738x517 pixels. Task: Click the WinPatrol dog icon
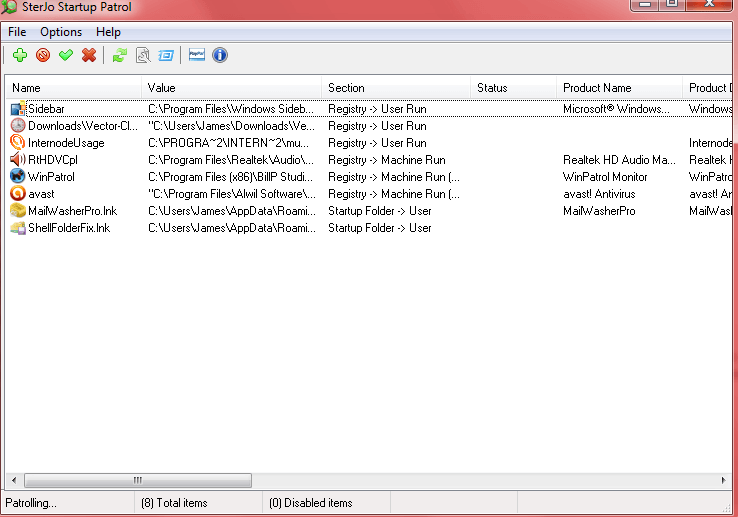click(x=18, y=177)
